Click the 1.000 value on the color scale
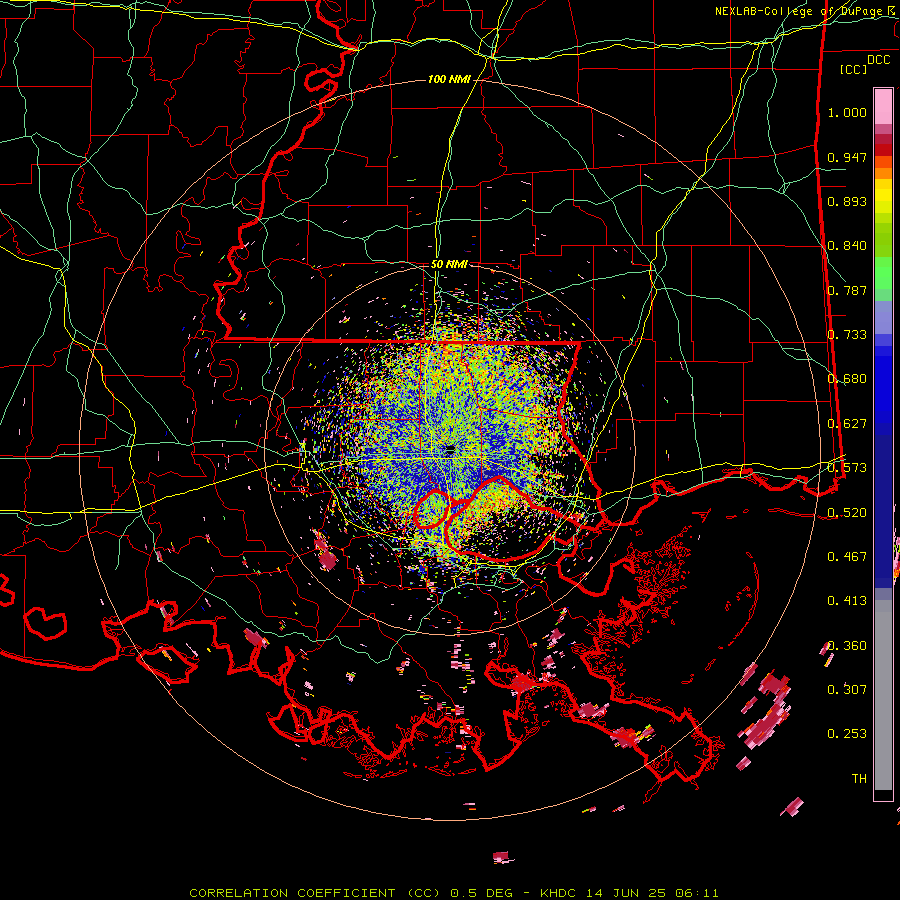 [847, 112]
